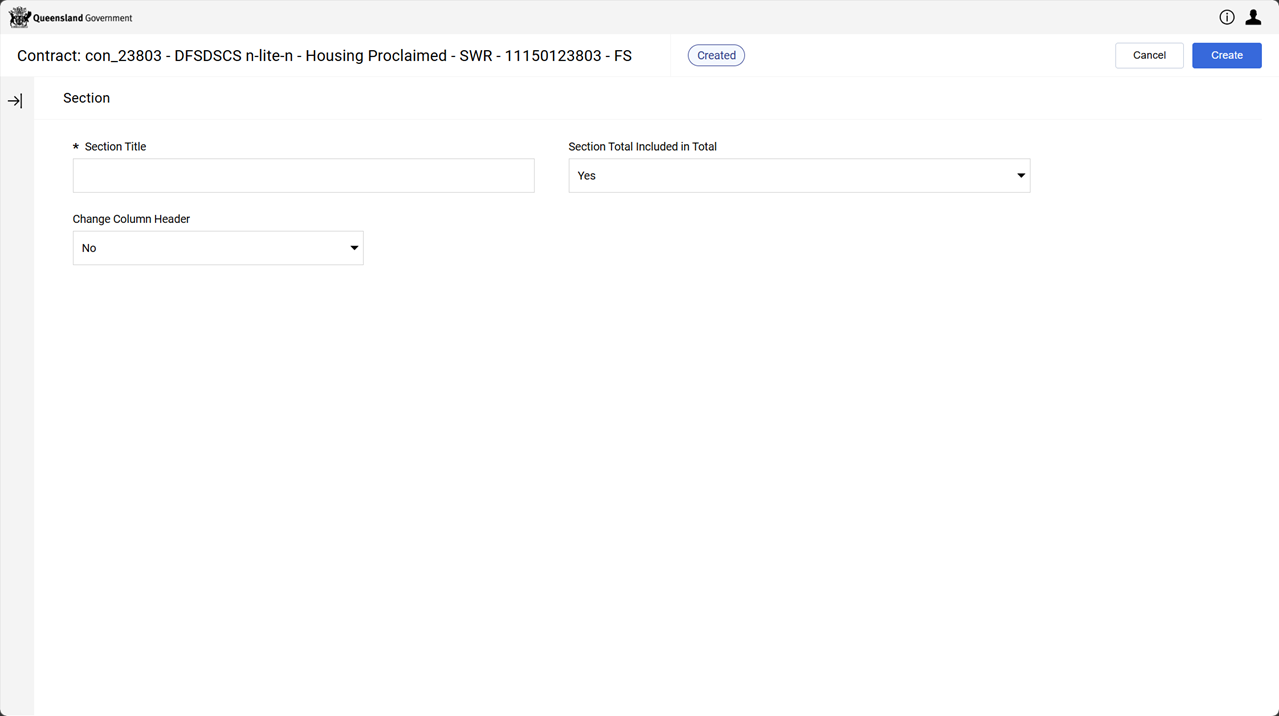1279x716 pixels.
Task: Click the 'Created' status badge
Action: (x=716, y=56)
